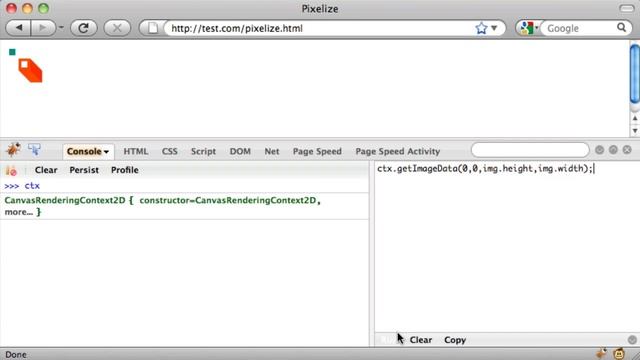This screenshot has width=640, height=360.
Task: Open the Console tab dropdown arrow
Action: tap(107, 152)
